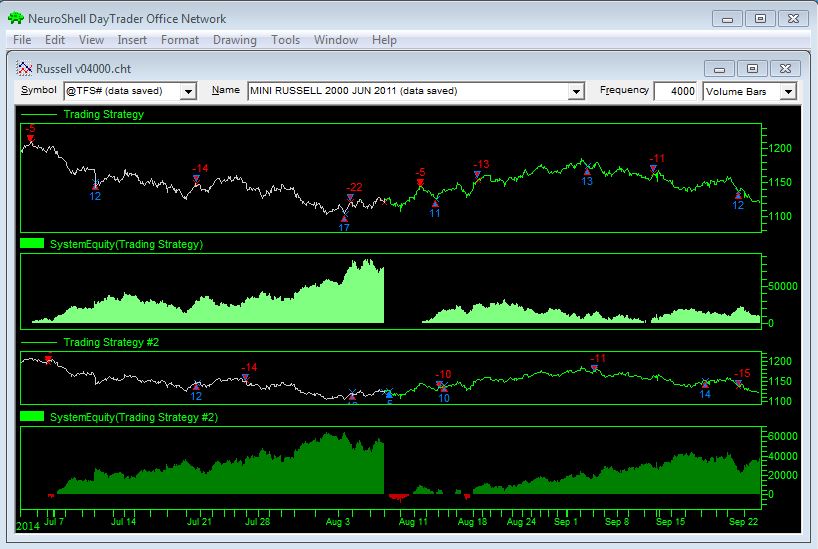Screen dimensions: 818x549
Task: Click the 60000 value on Strategy #2 equity axis
Action: (783, 436)
